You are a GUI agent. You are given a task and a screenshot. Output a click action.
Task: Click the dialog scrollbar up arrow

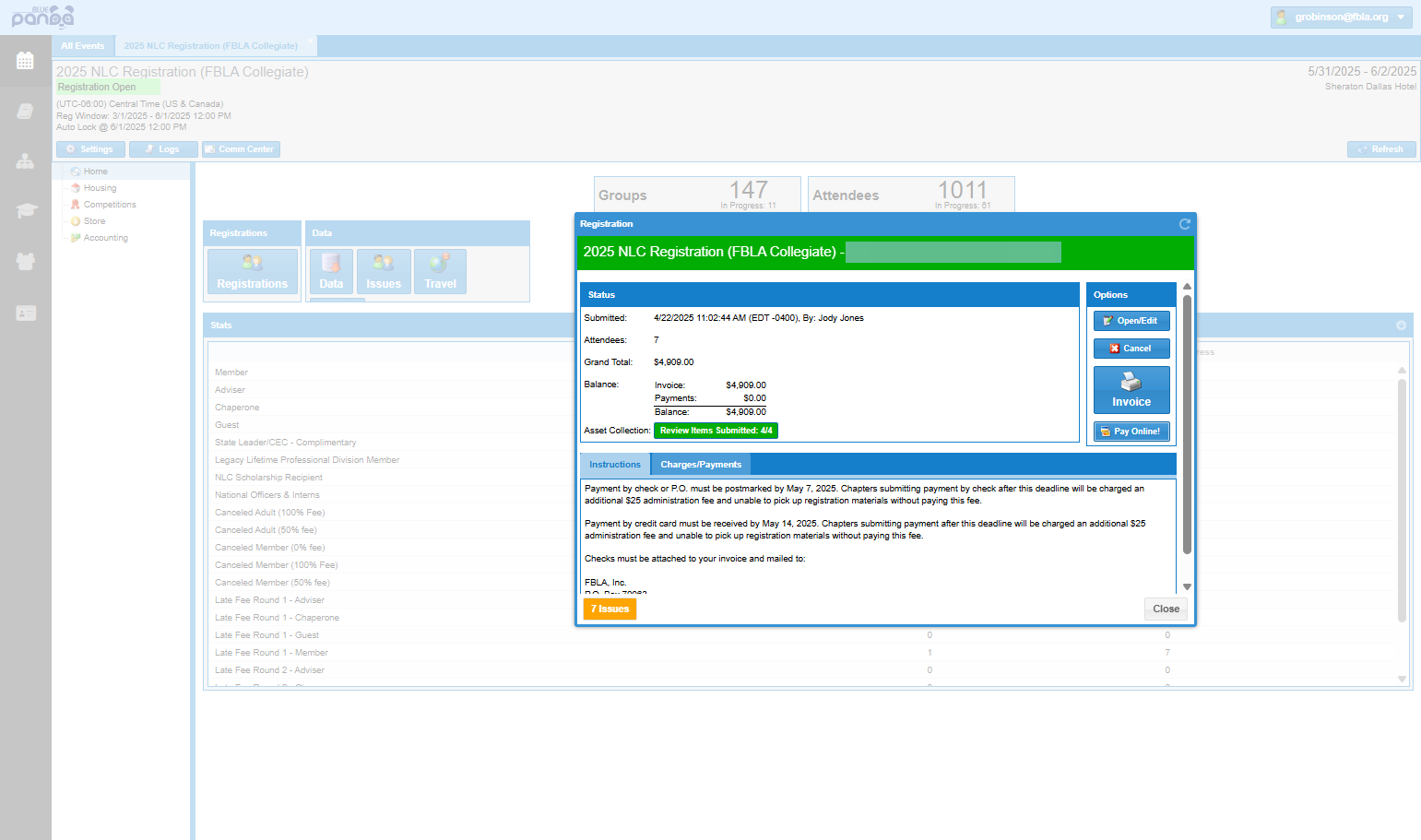(x=1187, y=287)
